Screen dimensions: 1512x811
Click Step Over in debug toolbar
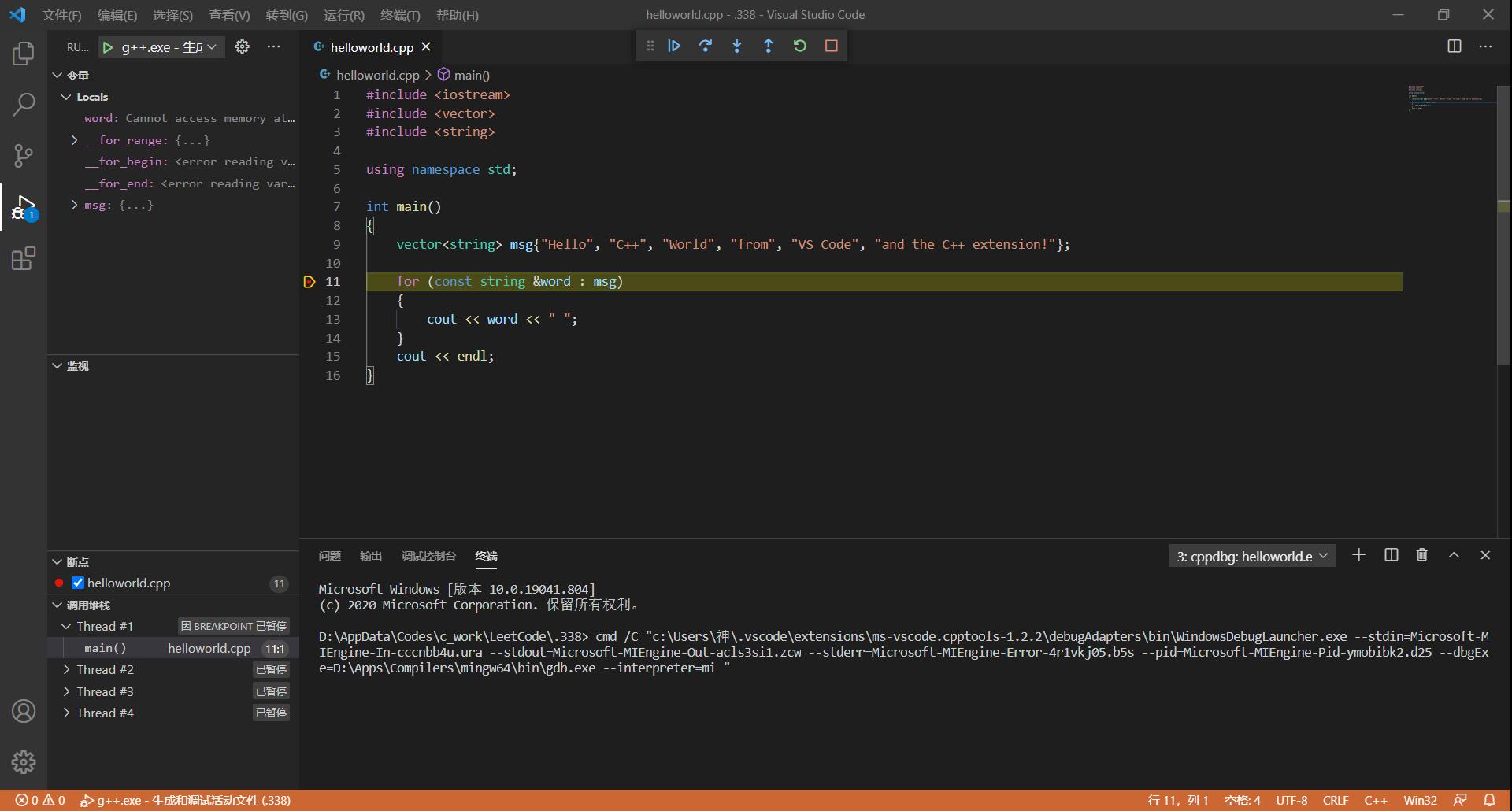[706, 46]
